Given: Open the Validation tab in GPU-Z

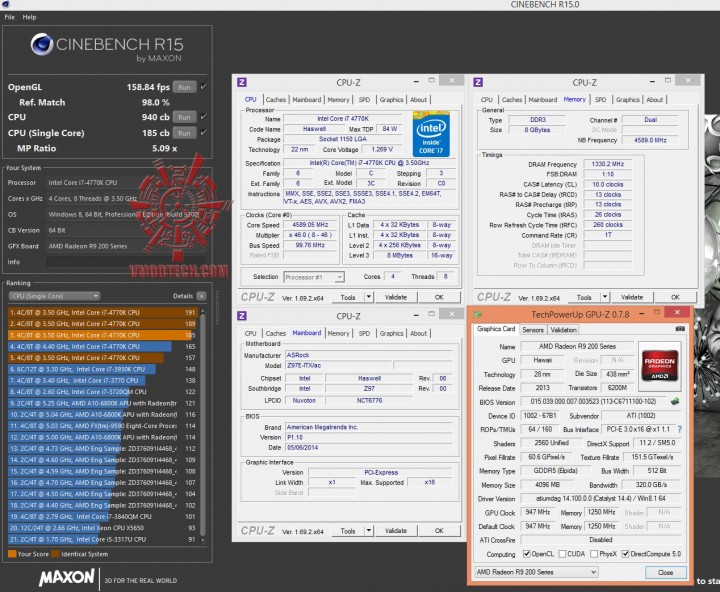Looking at the screenshot, I should point(563,330).
